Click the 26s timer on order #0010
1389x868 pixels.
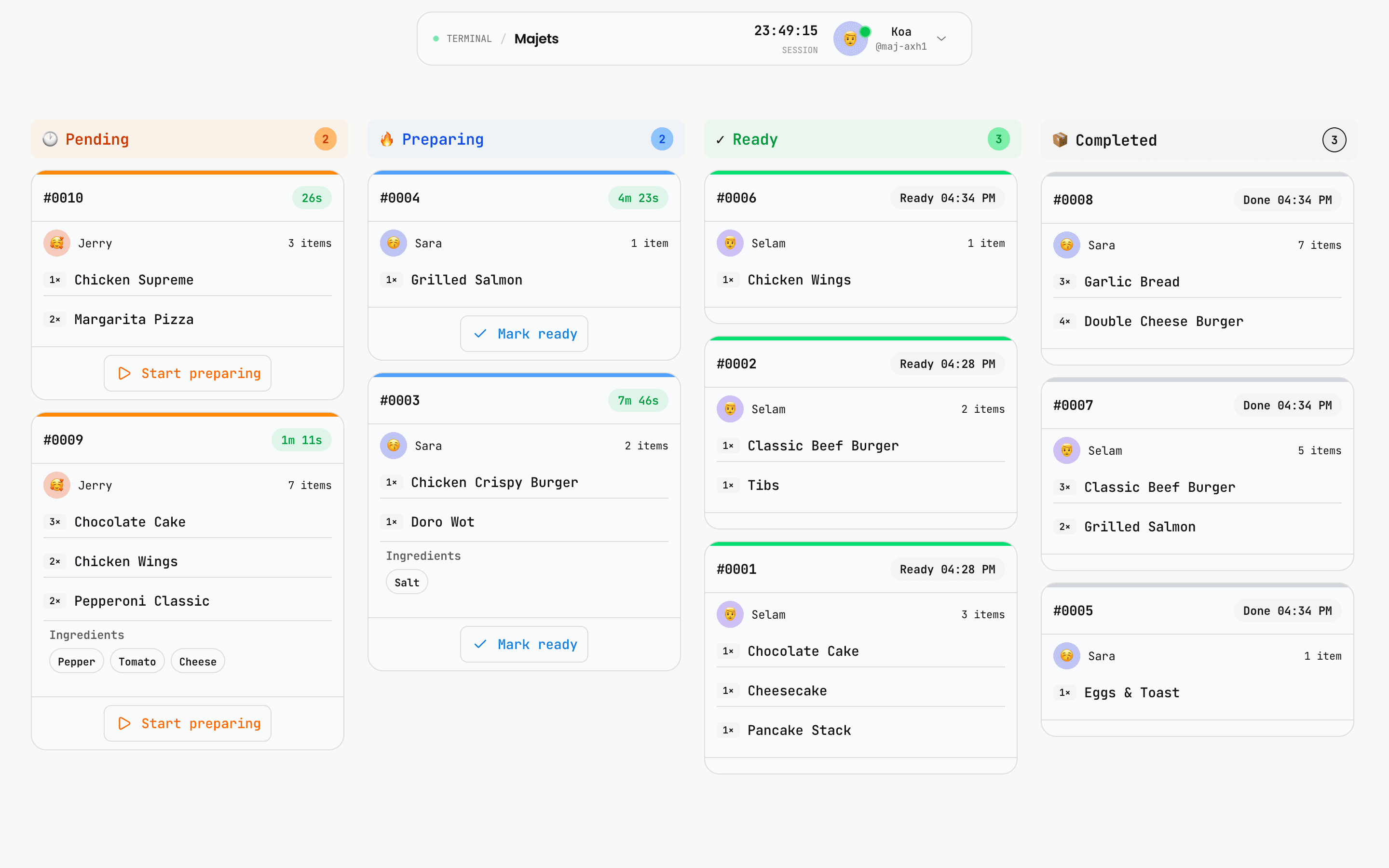[312, 198]
